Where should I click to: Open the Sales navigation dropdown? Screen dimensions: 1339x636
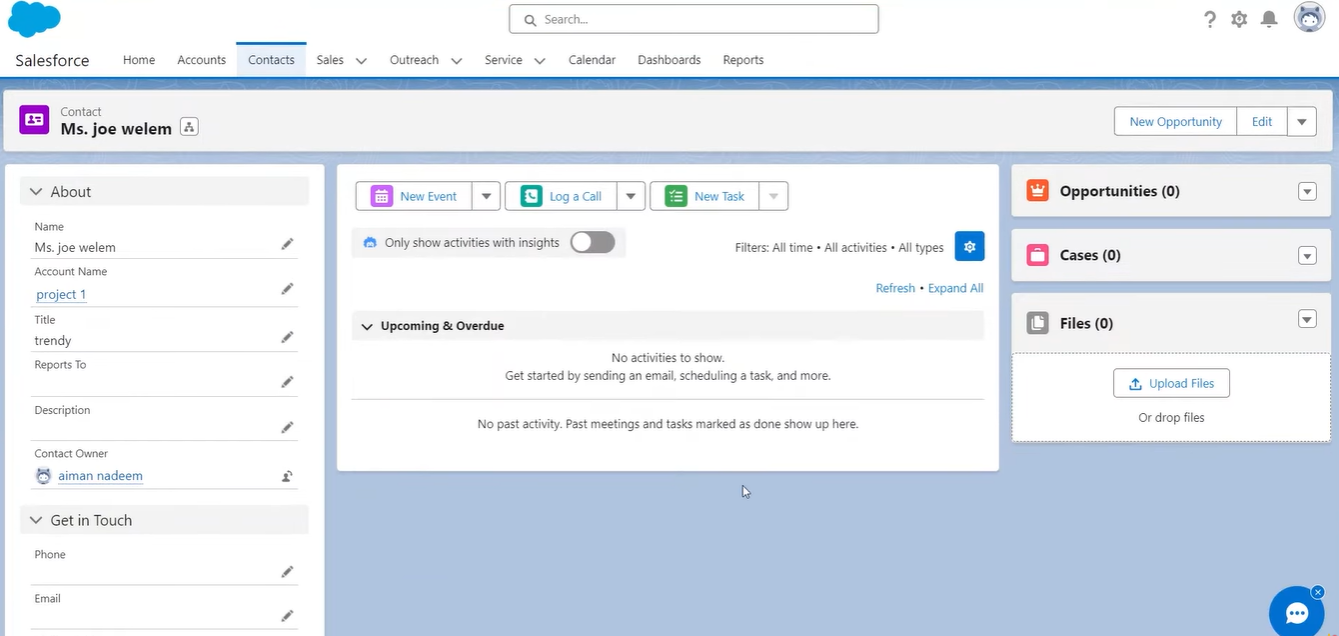[360, 60]
